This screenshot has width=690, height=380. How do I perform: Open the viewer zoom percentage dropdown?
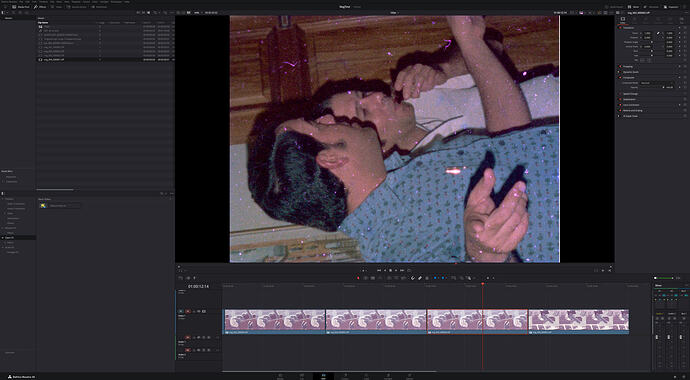[197, 12]
